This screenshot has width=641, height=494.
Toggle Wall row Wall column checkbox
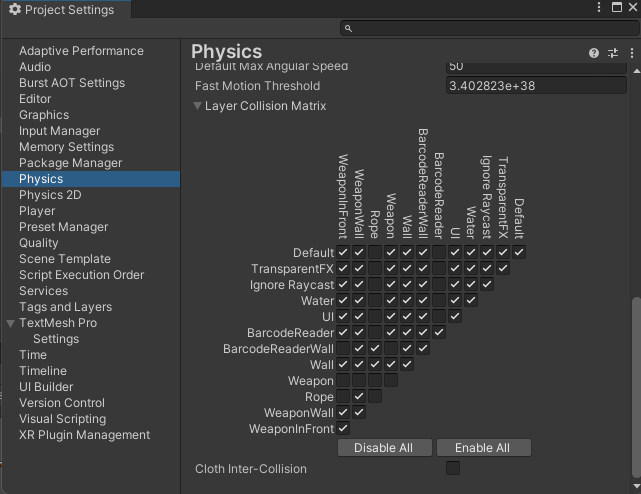pos(407,364)
